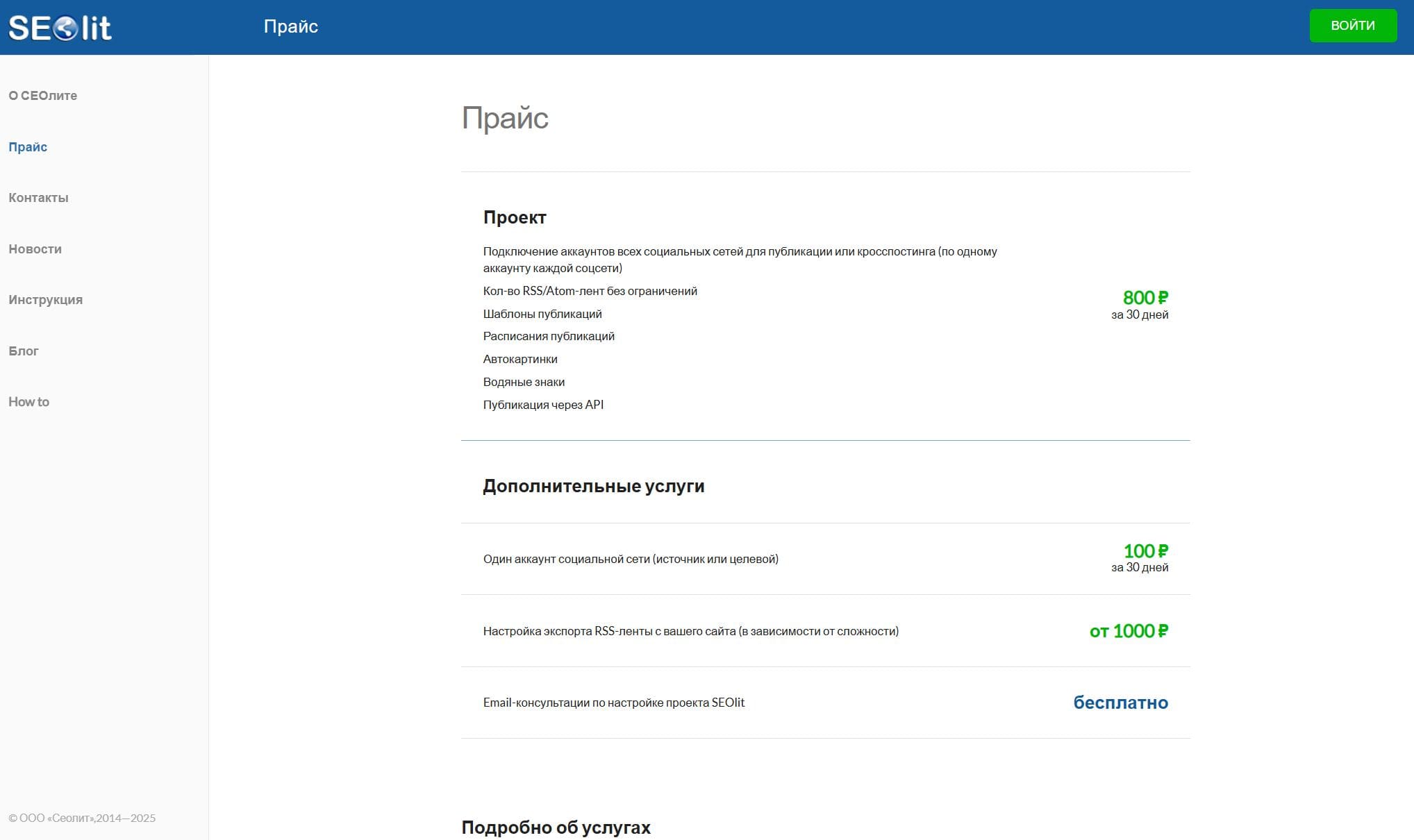Navigate to Блог in sidebar

(24, 351)
